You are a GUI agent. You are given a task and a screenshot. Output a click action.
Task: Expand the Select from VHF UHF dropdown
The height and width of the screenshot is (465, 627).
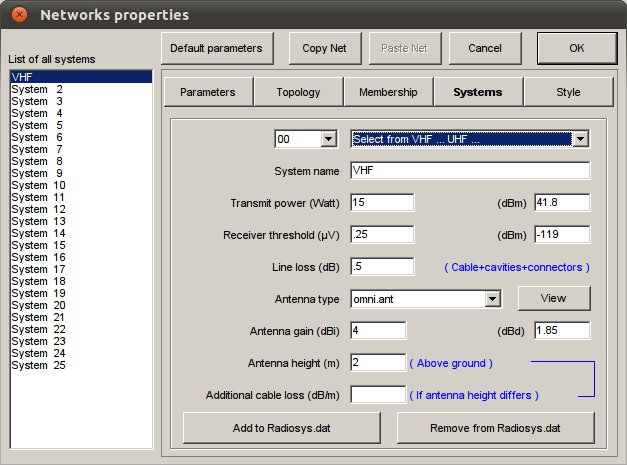579,139
